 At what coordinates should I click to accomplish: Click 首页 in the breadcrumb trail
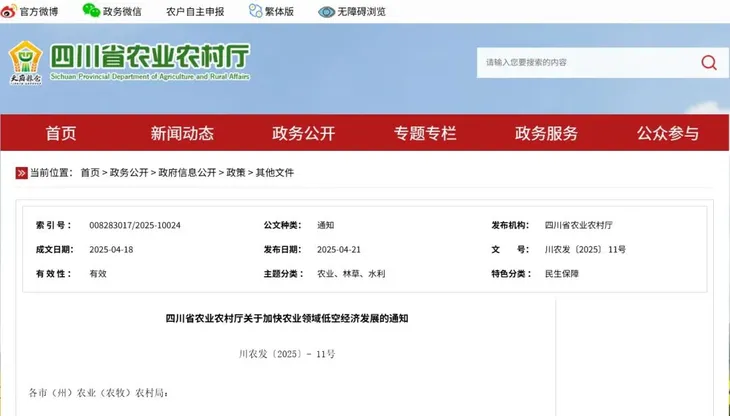point(90,172)
